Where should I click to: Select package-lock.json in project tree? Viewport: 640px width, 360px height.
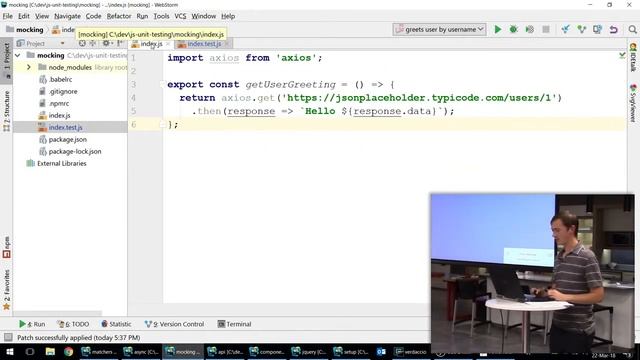75,151
